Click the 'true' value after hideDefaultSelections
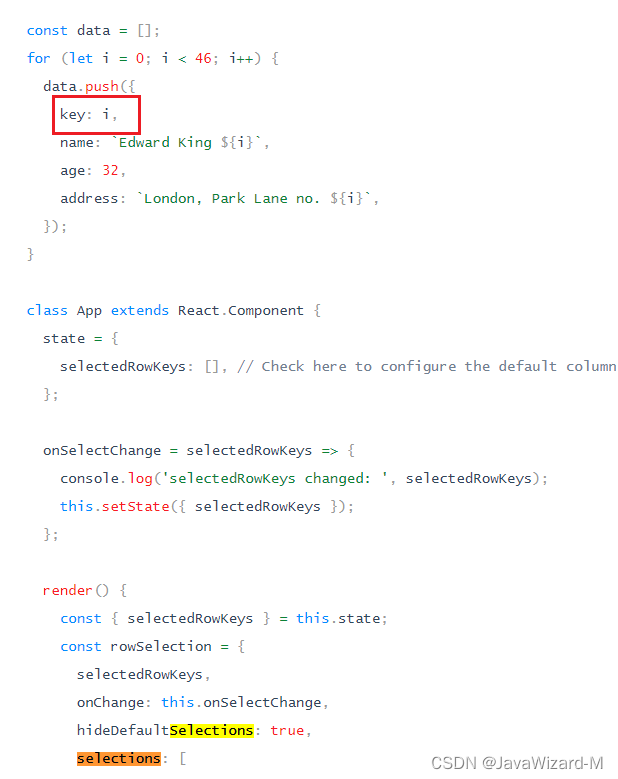The image size is (618, 779). point(287,730)
